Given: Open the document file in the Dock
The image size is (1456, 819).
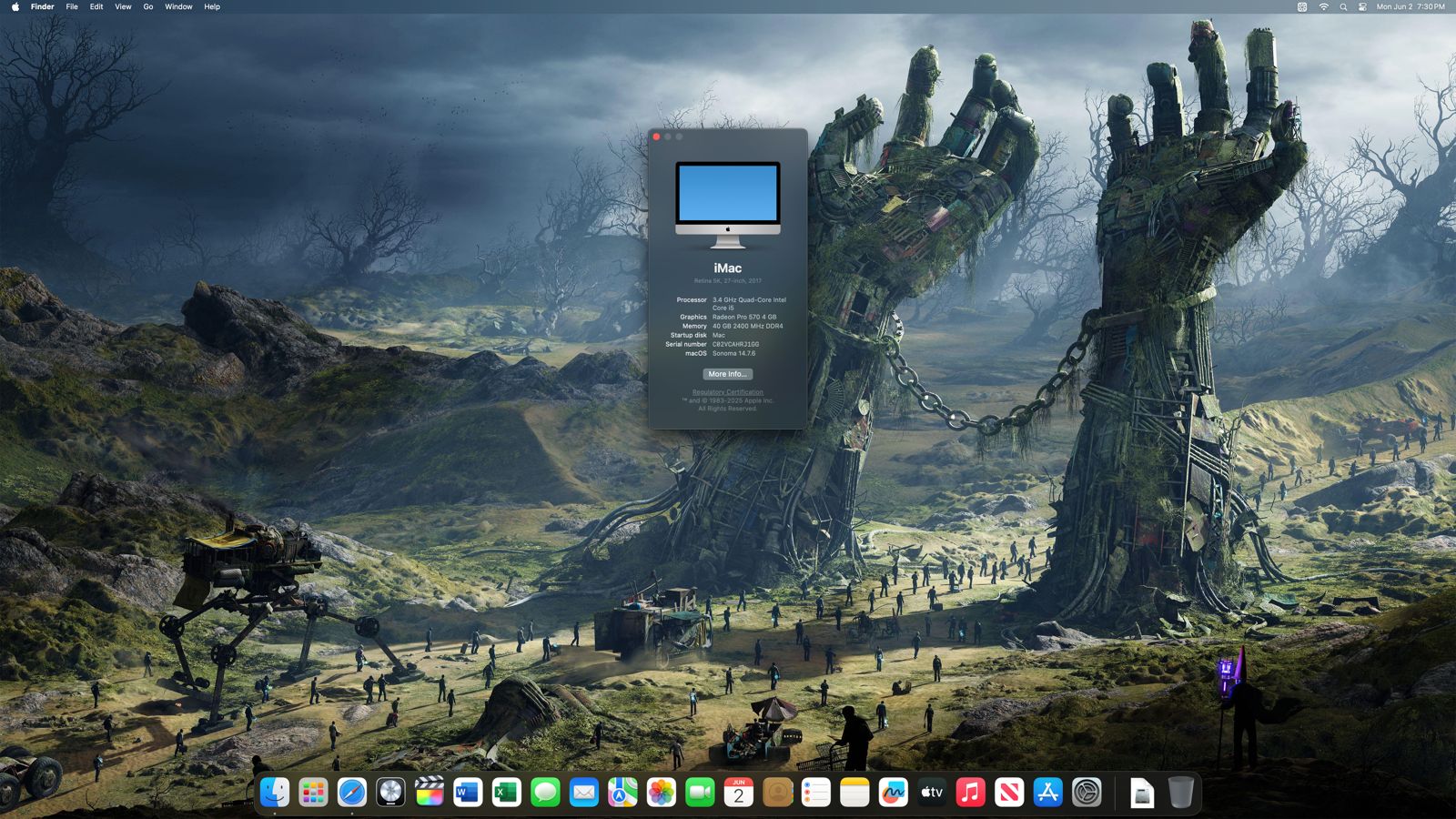Looking at the screenshot, I should click(x=1142, y=793).
